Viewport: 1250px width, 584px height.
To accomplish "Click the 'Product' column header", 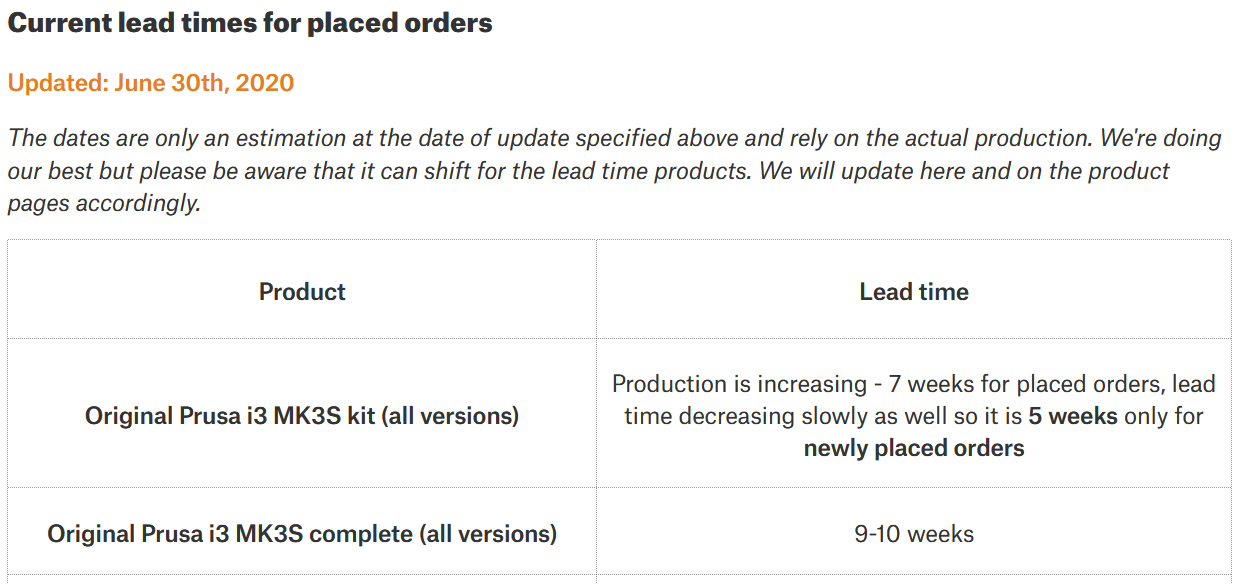I will (302, 292).
